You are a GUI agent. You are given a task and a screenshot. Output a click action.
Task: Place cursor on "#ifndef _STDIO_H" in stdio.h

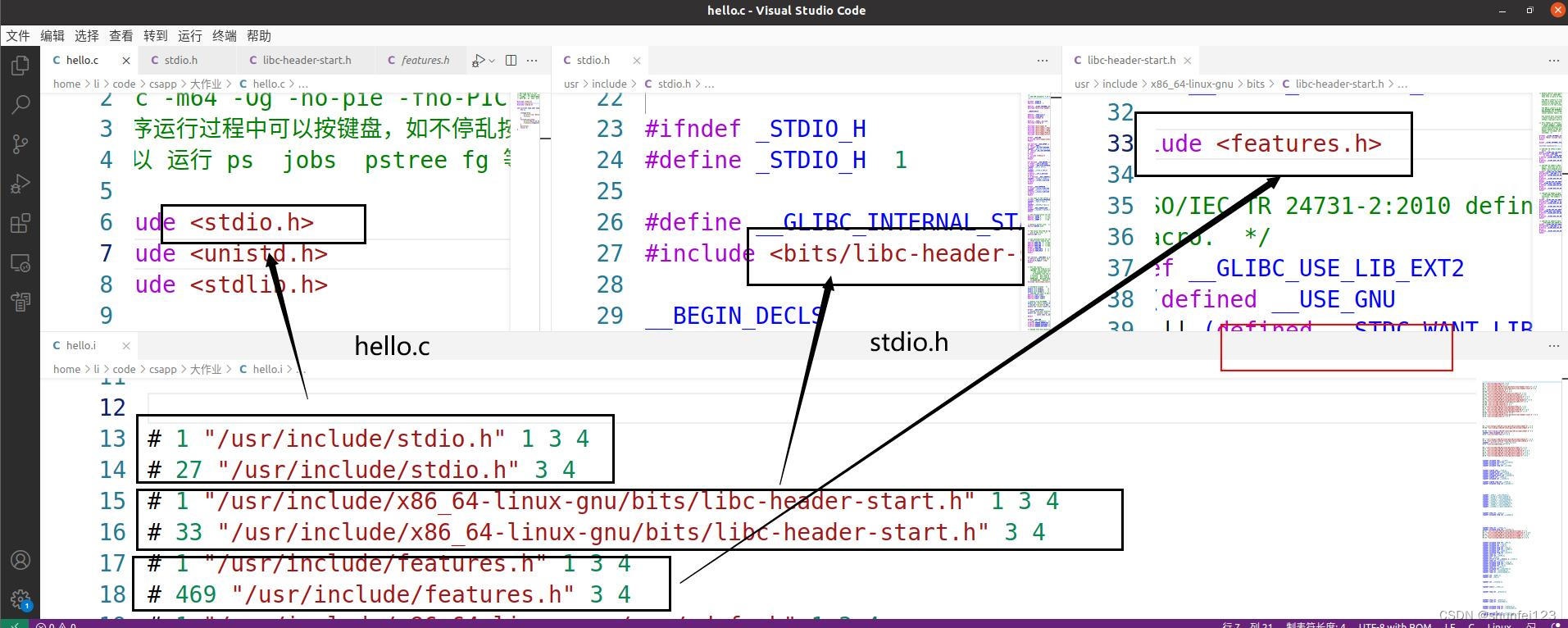(755, 130)
